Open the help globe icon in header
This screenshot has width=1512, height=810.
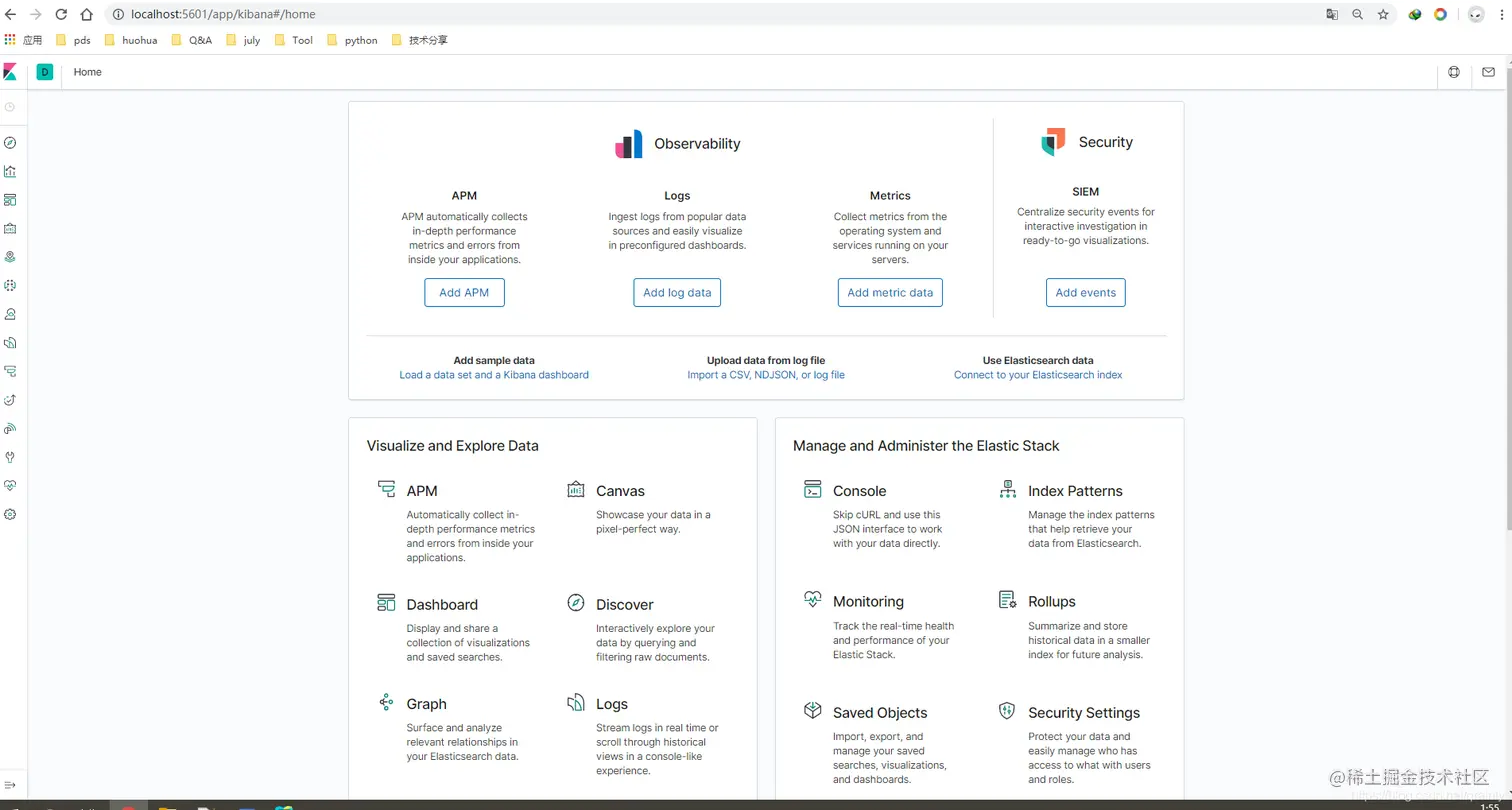pyautogui.click(x=1454, y=72)
